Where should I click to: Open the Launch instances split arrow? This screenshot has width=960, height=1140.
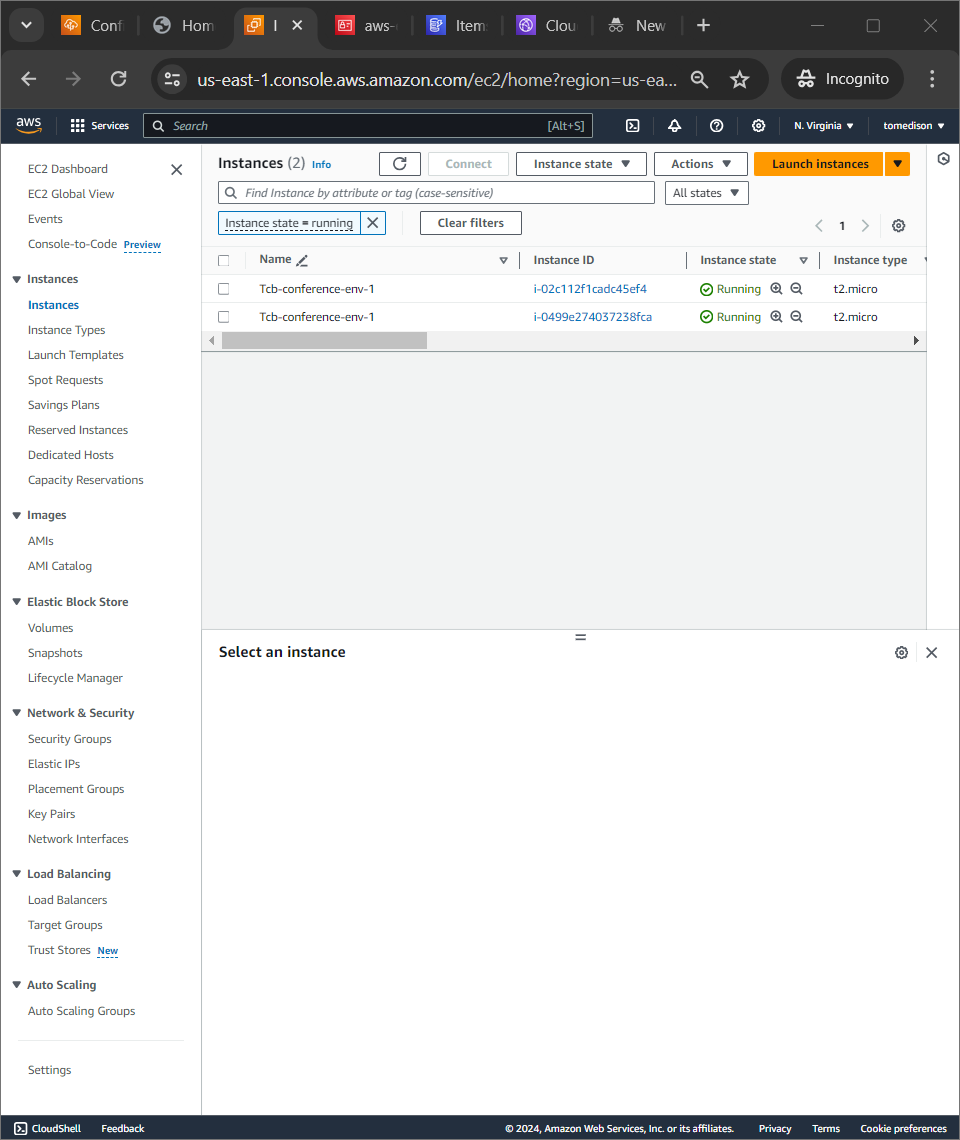pos(898,164)
